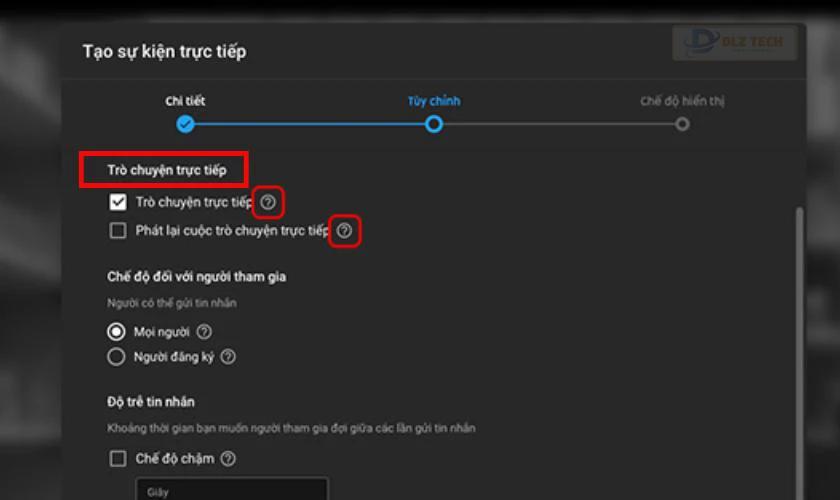Click the dialog's vertical scrollbar
Screen dimensions: 840x500
[x=799, y=354]
